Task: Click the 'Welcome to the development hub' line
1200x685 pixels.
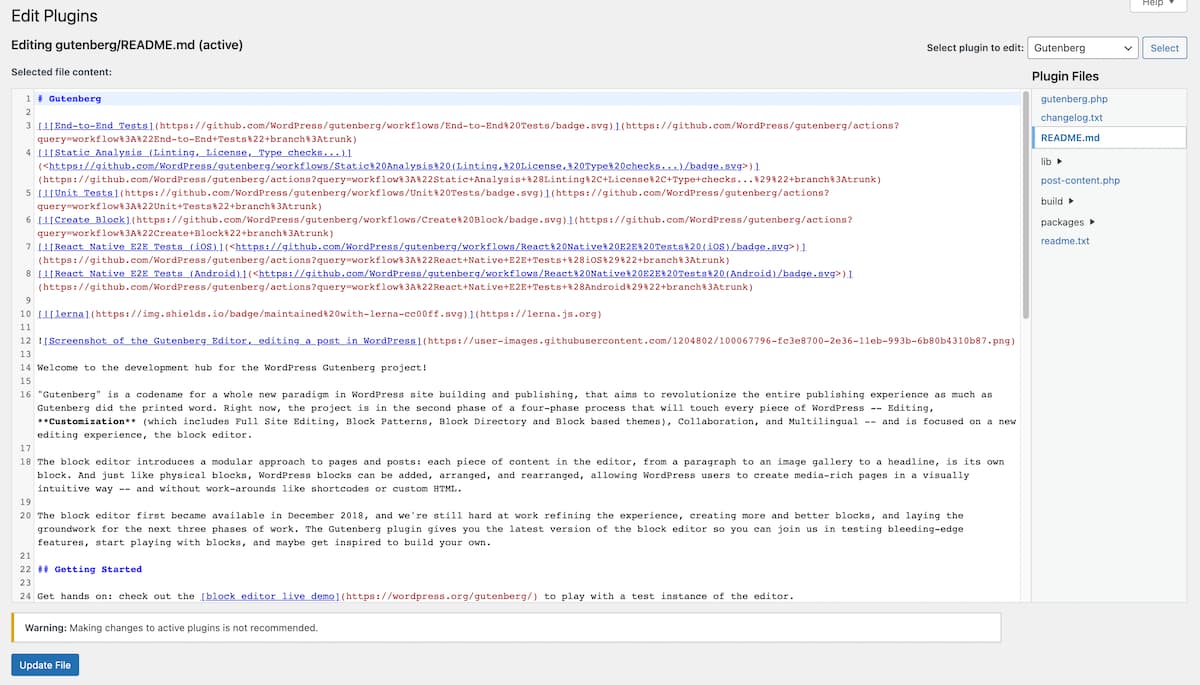Action: [232, 367]
